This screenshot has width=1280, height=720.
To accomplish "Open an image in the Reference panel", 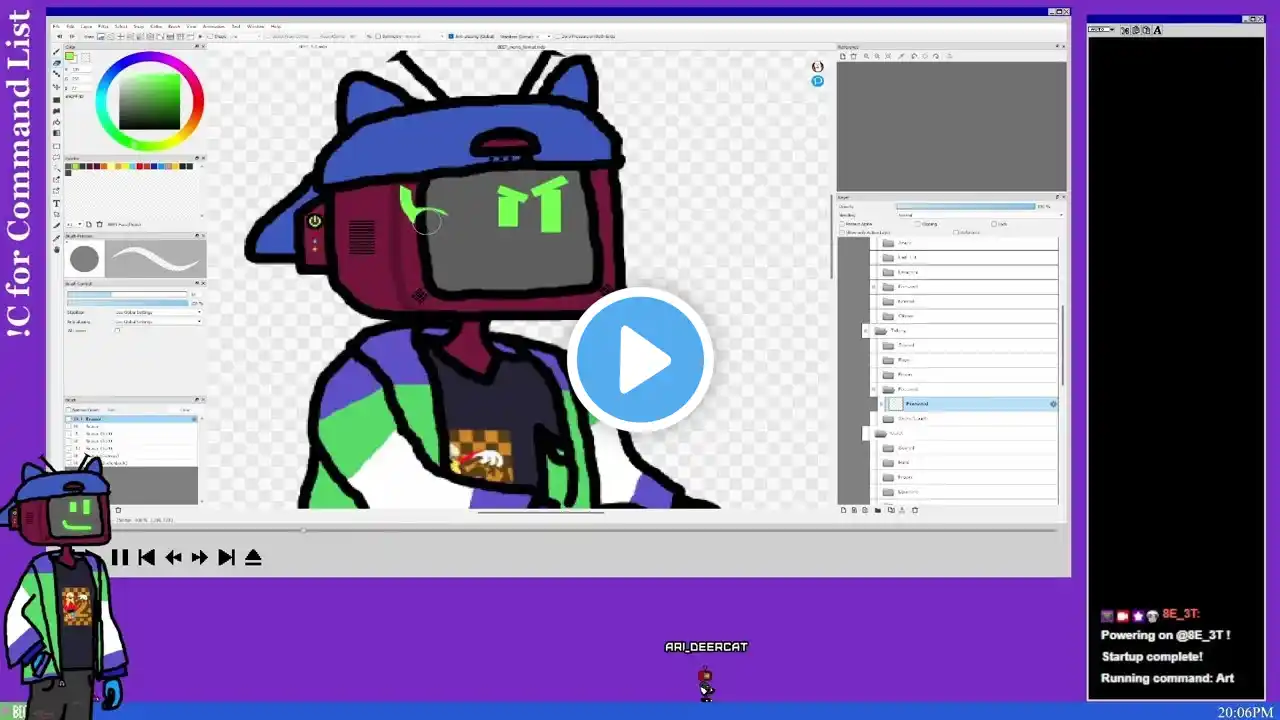I will (x=843, y=56).
